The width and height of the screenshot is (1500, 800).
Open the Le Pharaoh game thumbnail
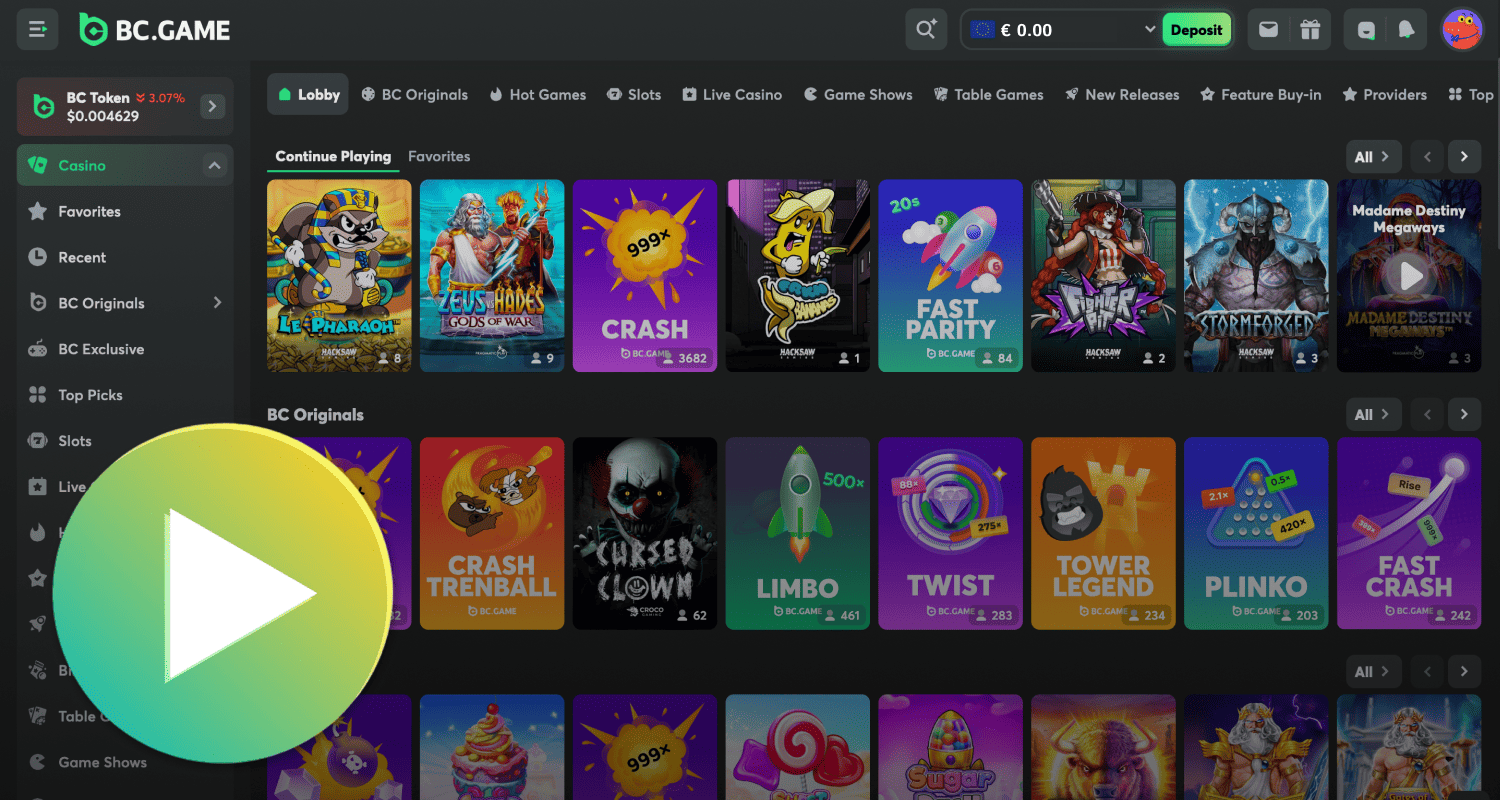click(339, 276)
